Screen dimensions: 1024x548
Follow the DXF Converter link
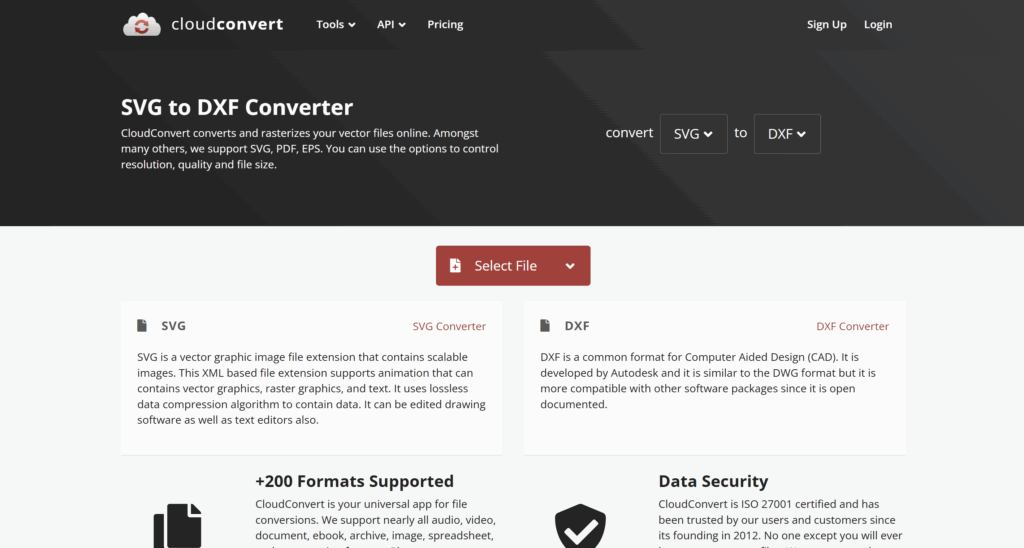852,326
